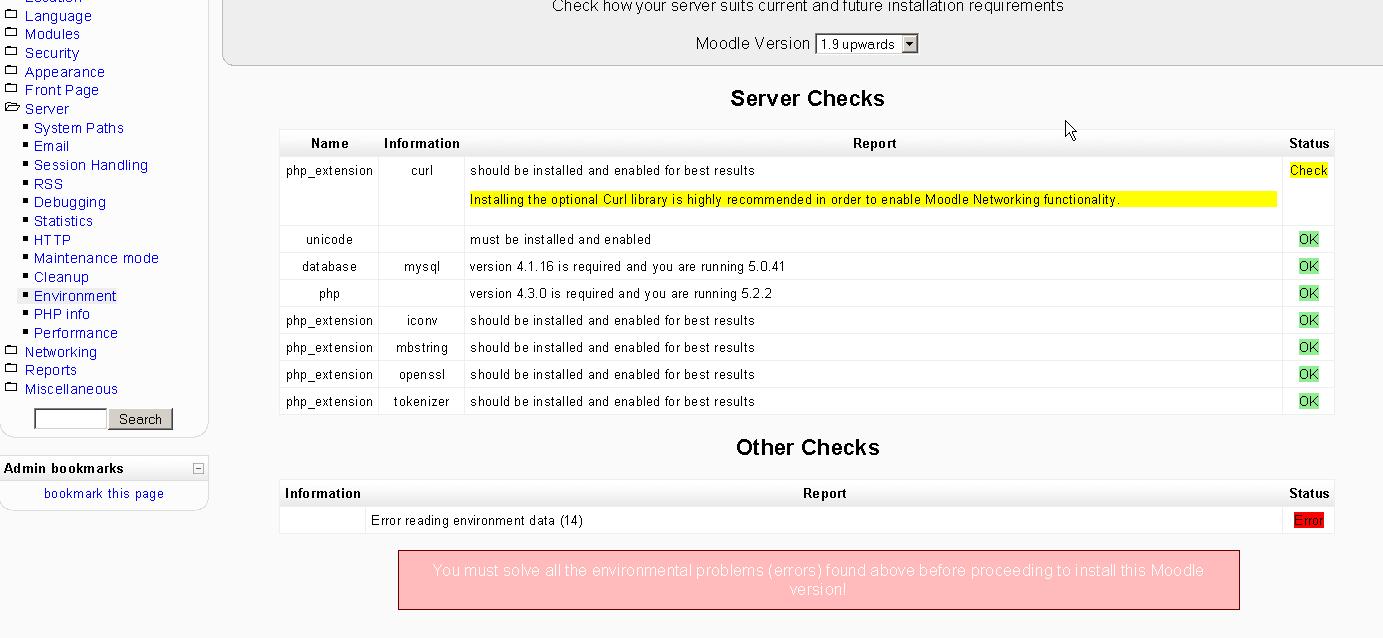
Task: Click the OK status for openssl
Action: click(x=1308, y=375)
